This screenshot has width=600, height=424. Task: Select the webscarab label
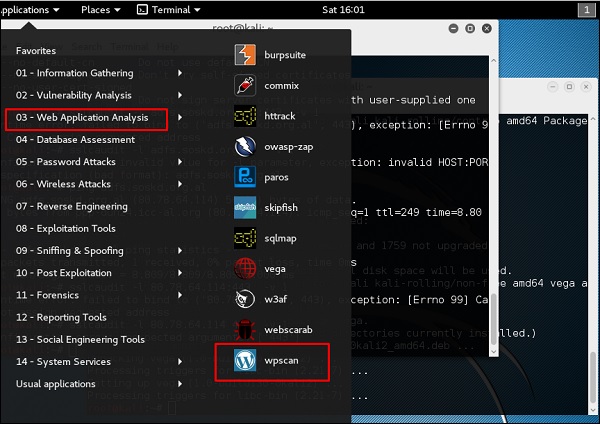point(288,330)
